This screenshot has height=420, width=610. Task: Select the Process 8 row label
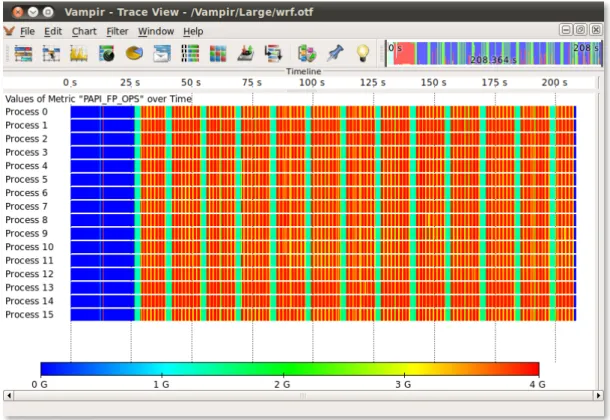click(26, 220)
